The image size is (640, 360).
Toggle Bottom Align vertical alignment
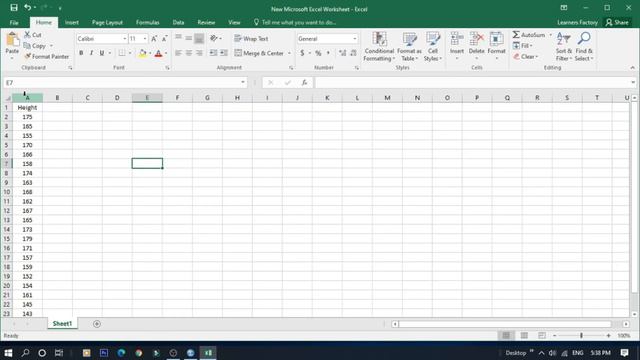coord(199,38)
